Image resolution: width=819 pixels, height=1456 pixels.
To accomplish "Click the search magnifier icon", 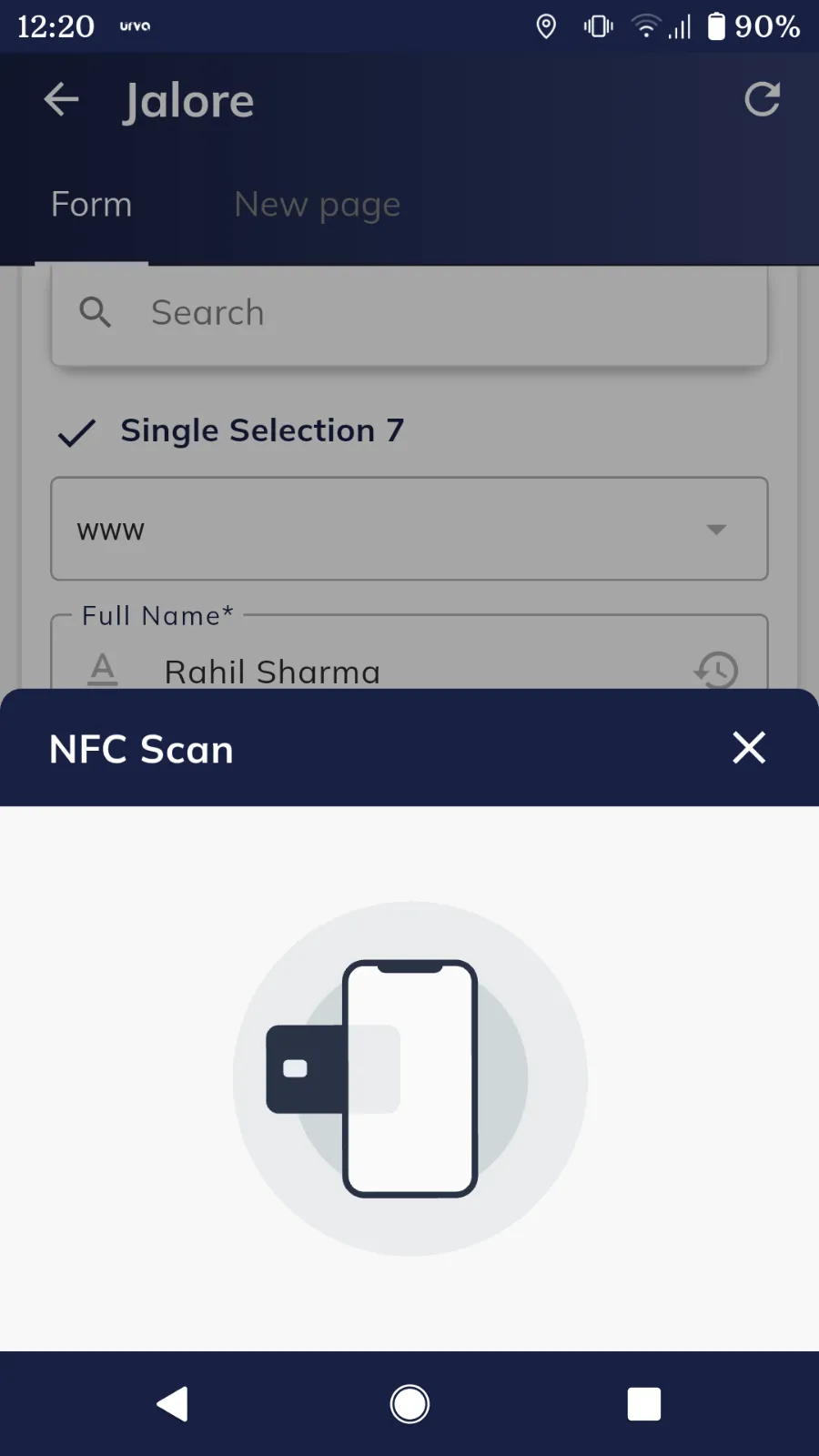I will coord(95,312).
